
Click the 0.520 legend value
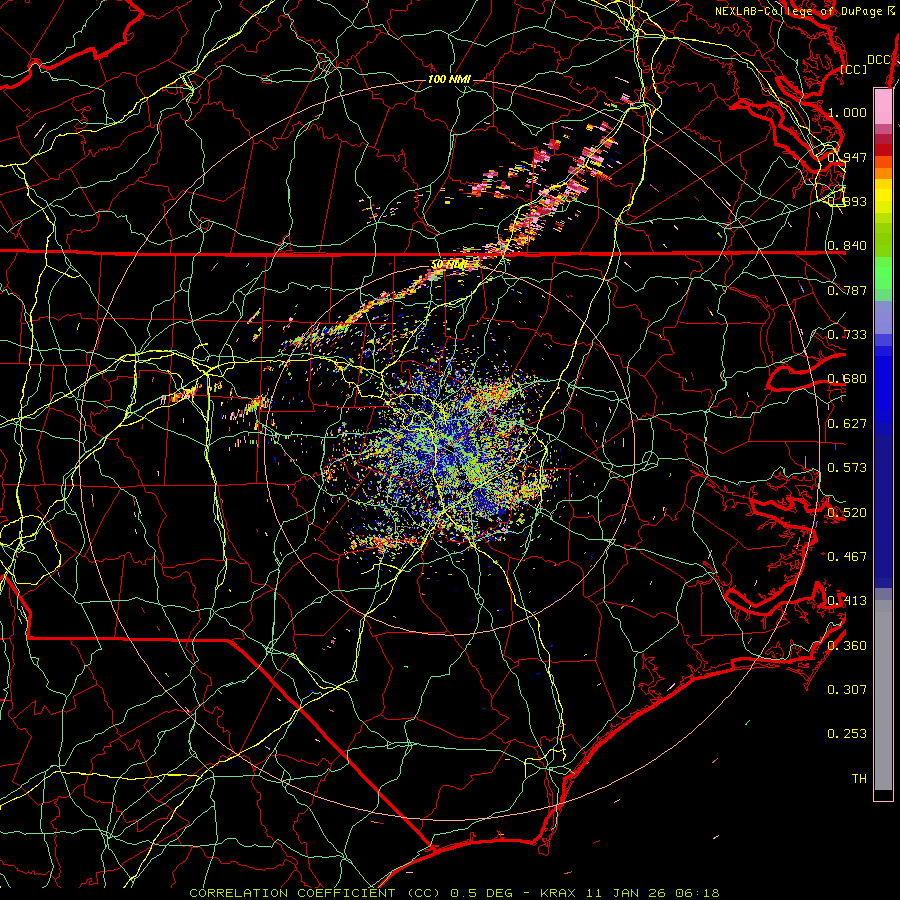(847, 513)
